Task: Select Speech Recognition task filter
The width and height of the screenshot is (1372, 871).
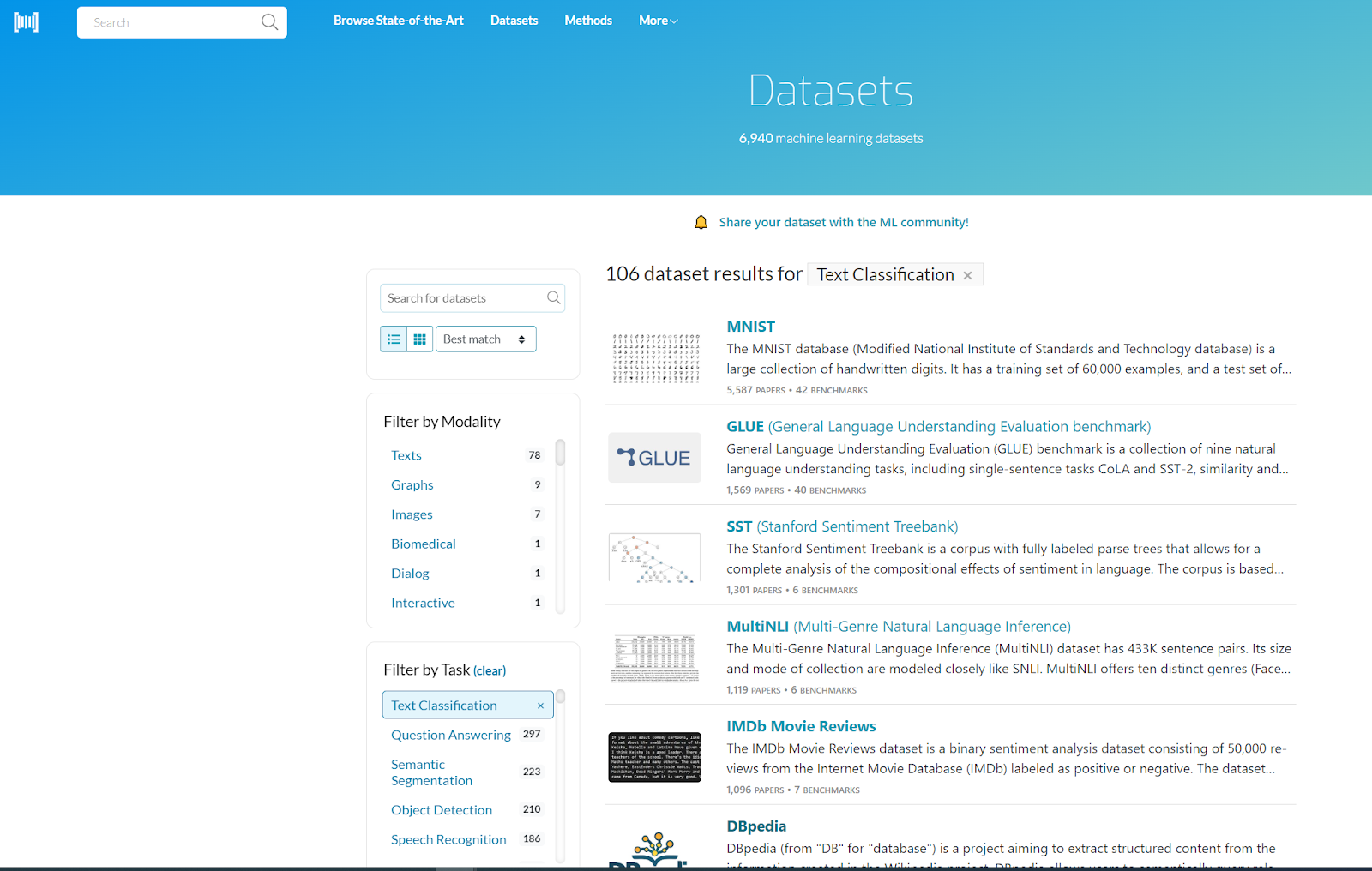Action: click(448, 839)
